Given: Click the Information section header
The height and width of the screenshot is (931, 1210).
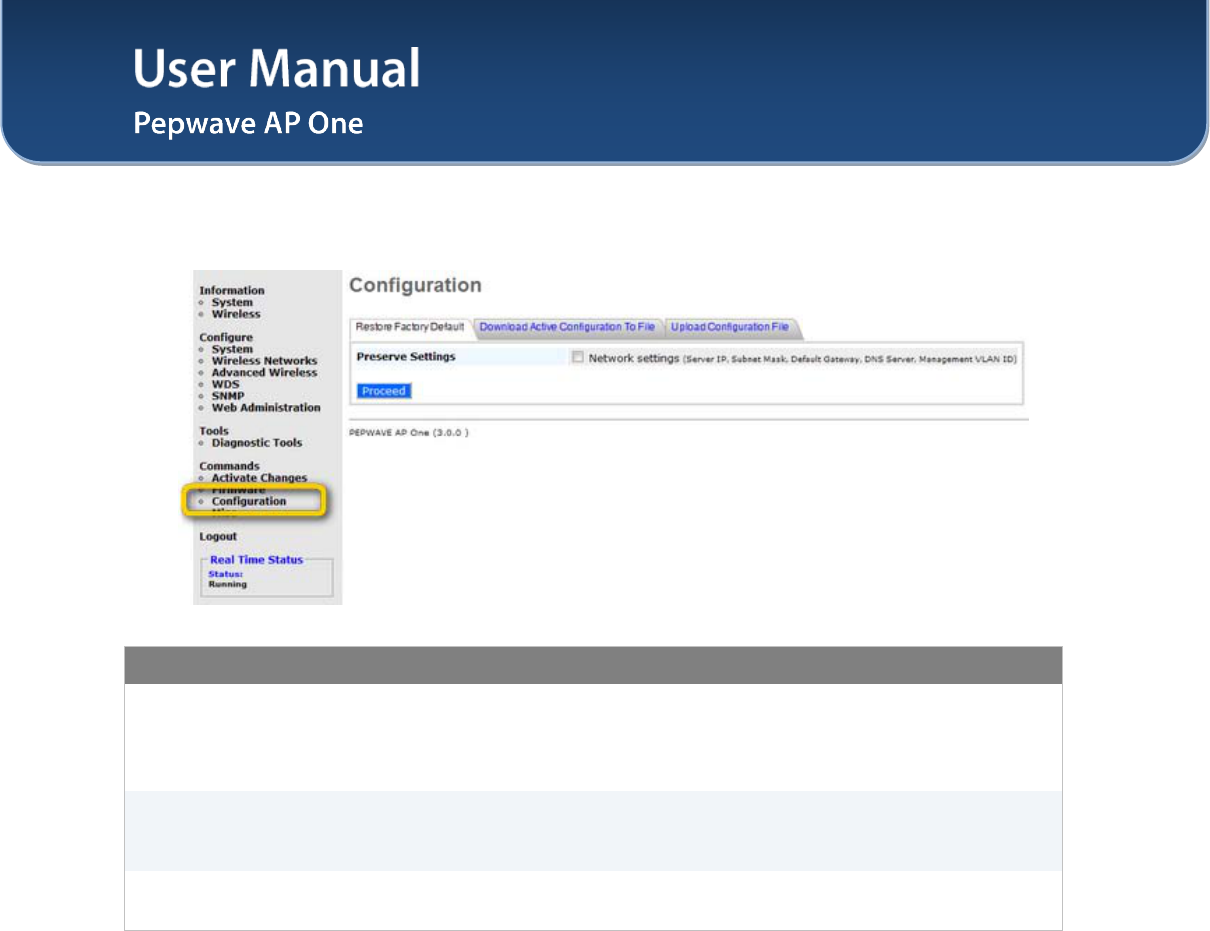Looking at the screenshot, I should coord(232,291).
